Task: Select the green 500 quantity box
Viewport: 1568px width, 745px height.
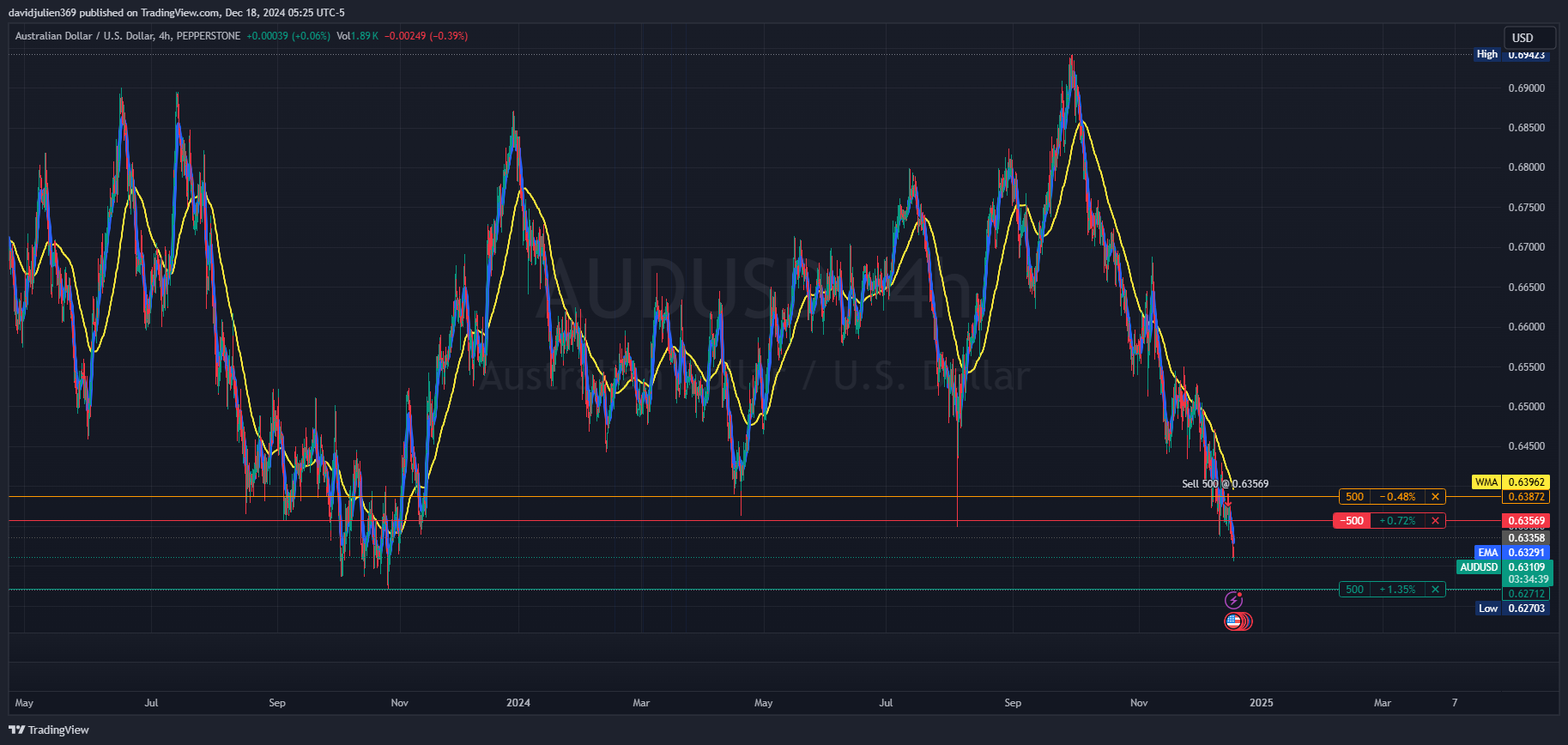Action: tap(1354, 590)
